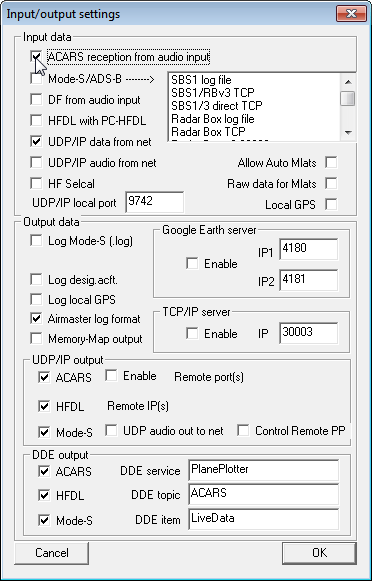Click the UDP/IP local port field

155,202
